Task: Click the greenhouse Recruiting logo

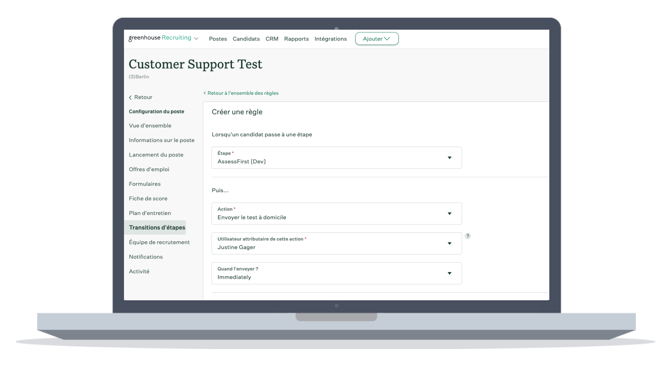Action: tap(160, 38)
